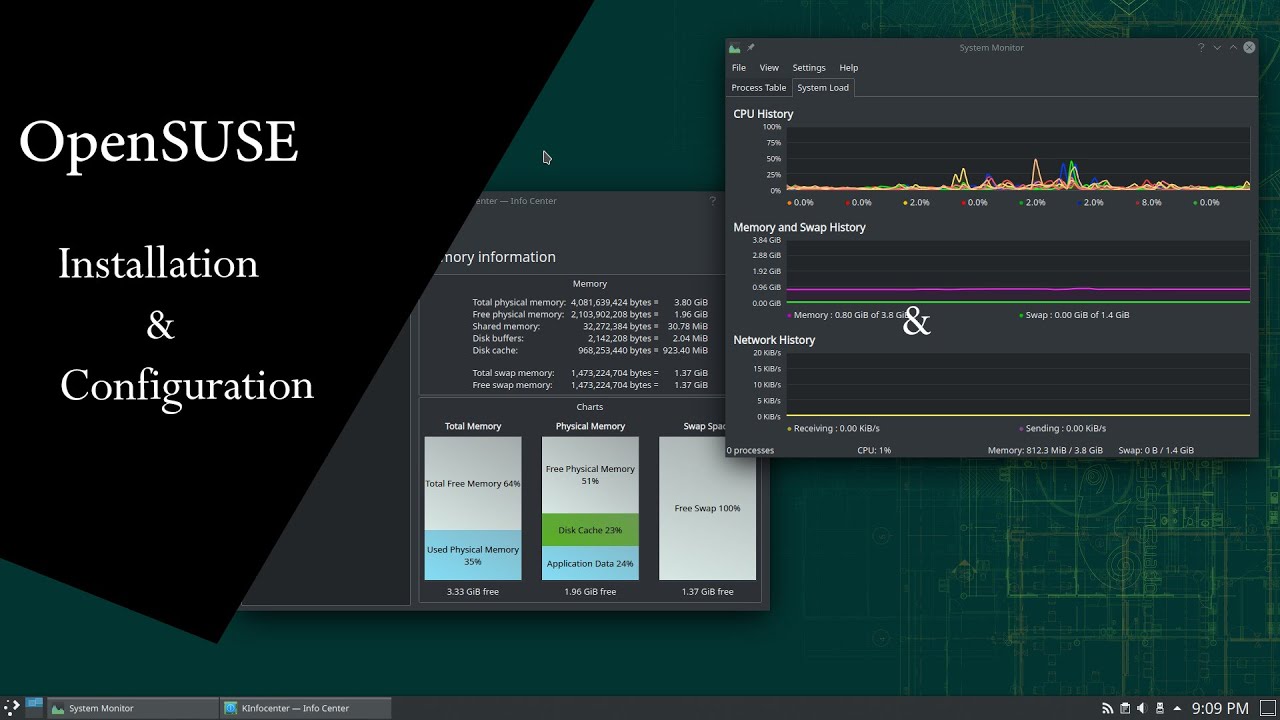1280x720 pixels.
Task: Click the Sending 0.00 KiB/s legend
Action: [1062, 428]
